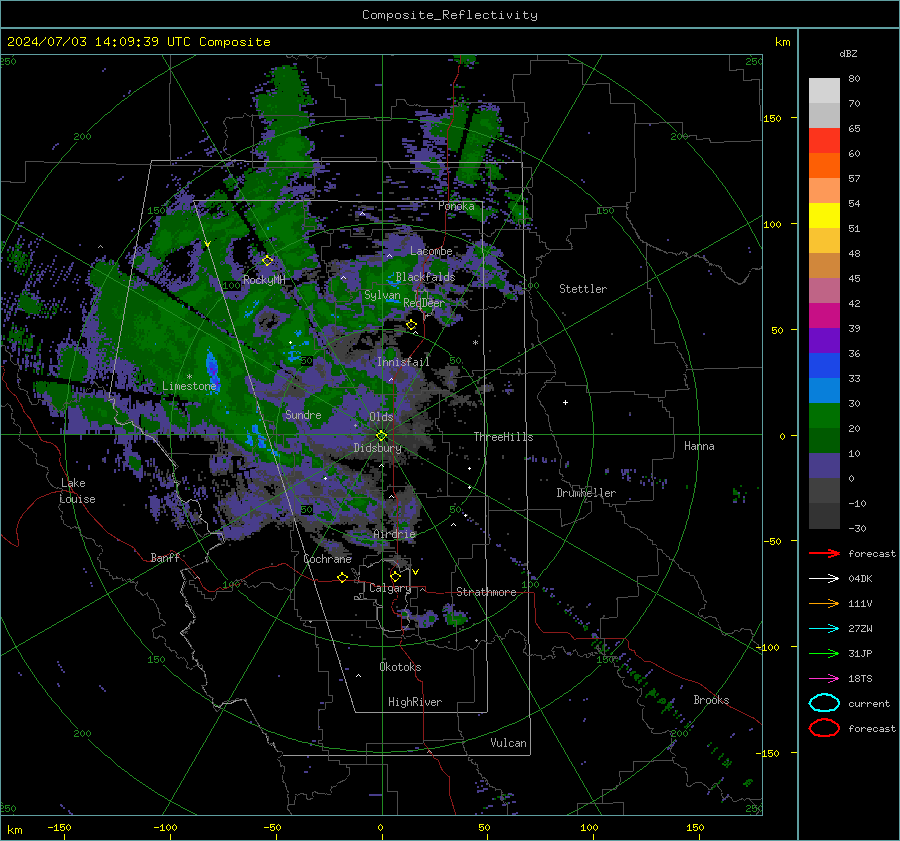Click the 150 tick on the right axis
900x841 pixels.
(773, 118)
